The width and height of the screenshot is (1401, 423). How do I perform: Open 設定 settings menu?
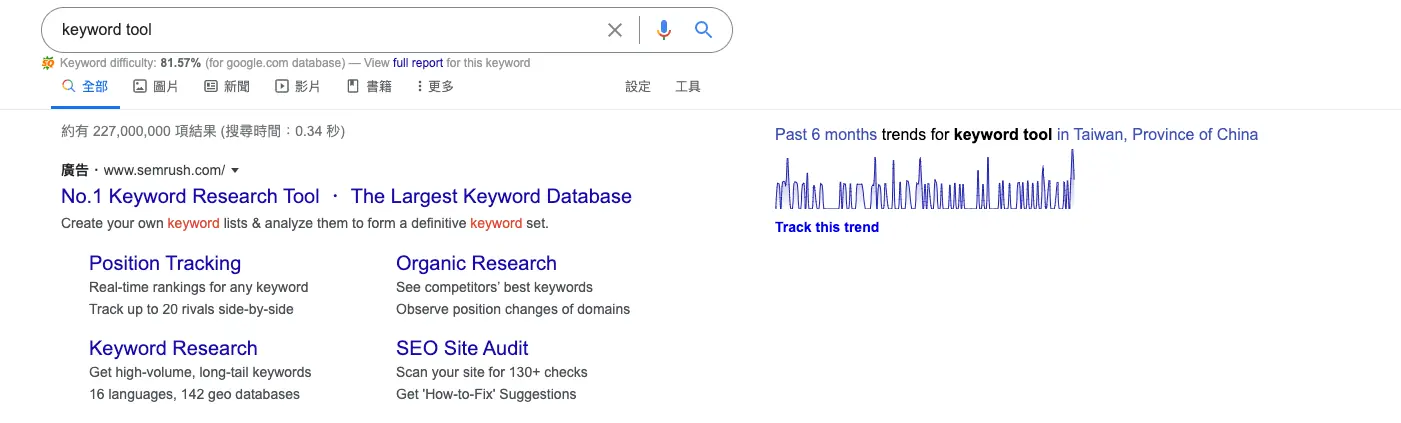click(638, 87)
